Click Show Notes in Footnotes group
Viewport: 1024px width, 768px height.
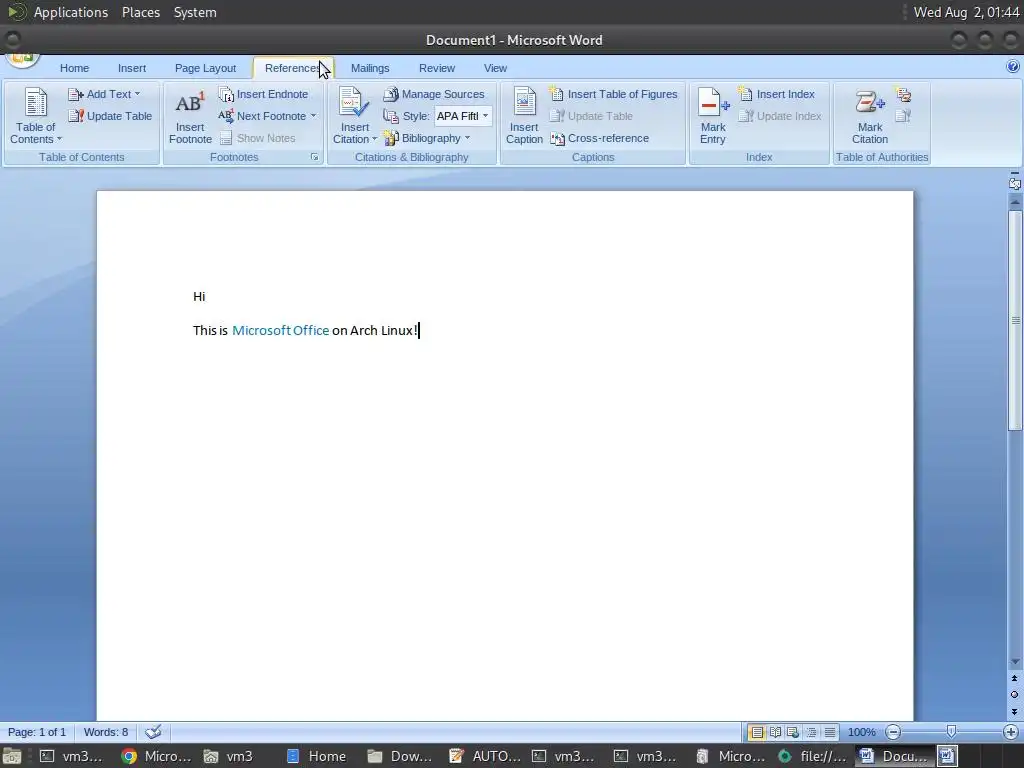tap(257, 138)
